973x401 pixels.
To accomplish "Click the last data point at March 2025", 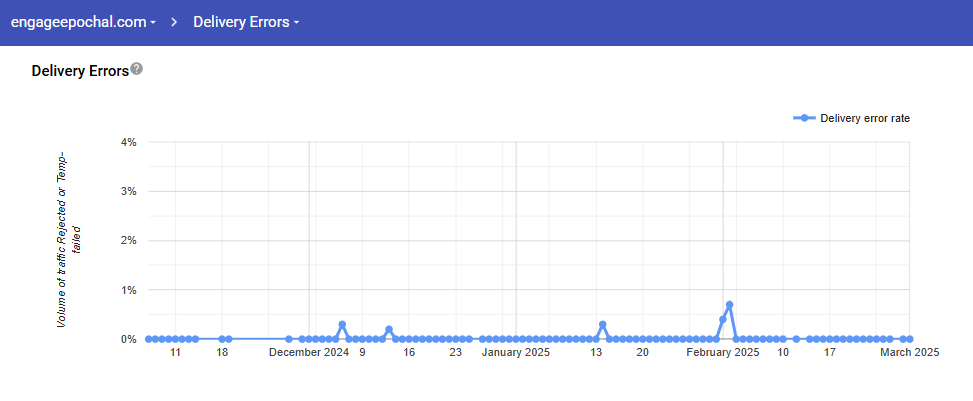I will click(x=910, y=339).
